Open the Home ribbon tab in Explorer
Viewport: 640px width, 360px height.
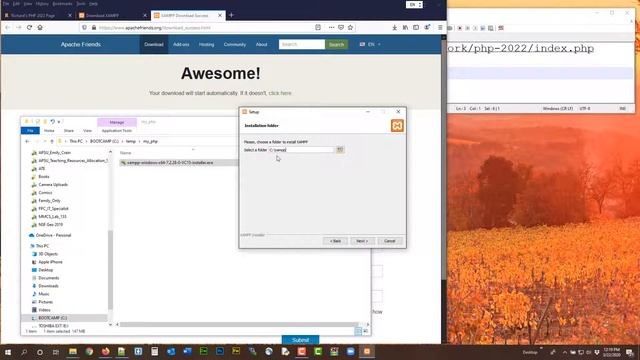point(49,131)
